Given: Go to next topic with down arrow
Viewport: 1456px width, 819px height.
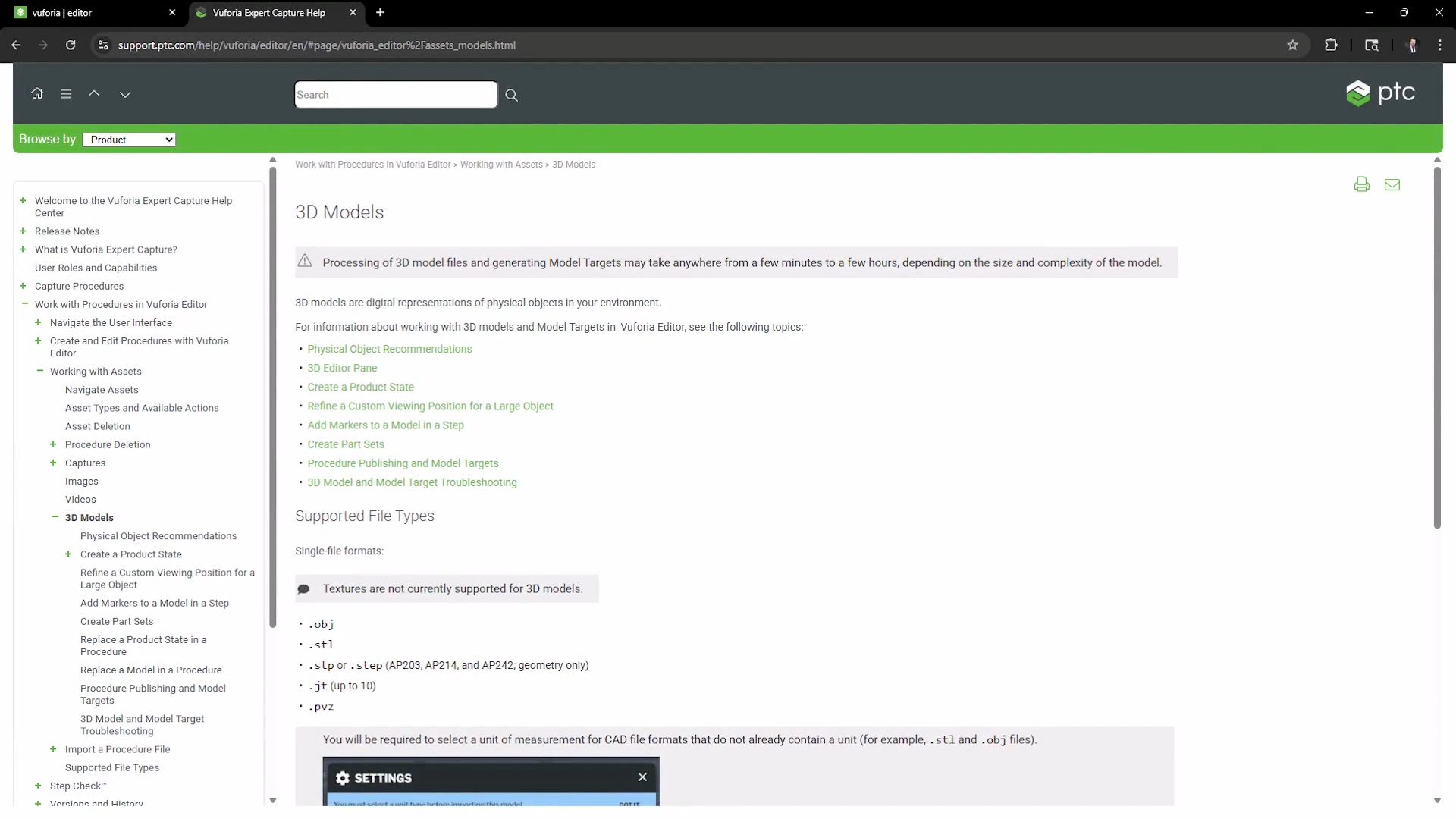Looking at the screenshot, I should (x=125, y=94).
